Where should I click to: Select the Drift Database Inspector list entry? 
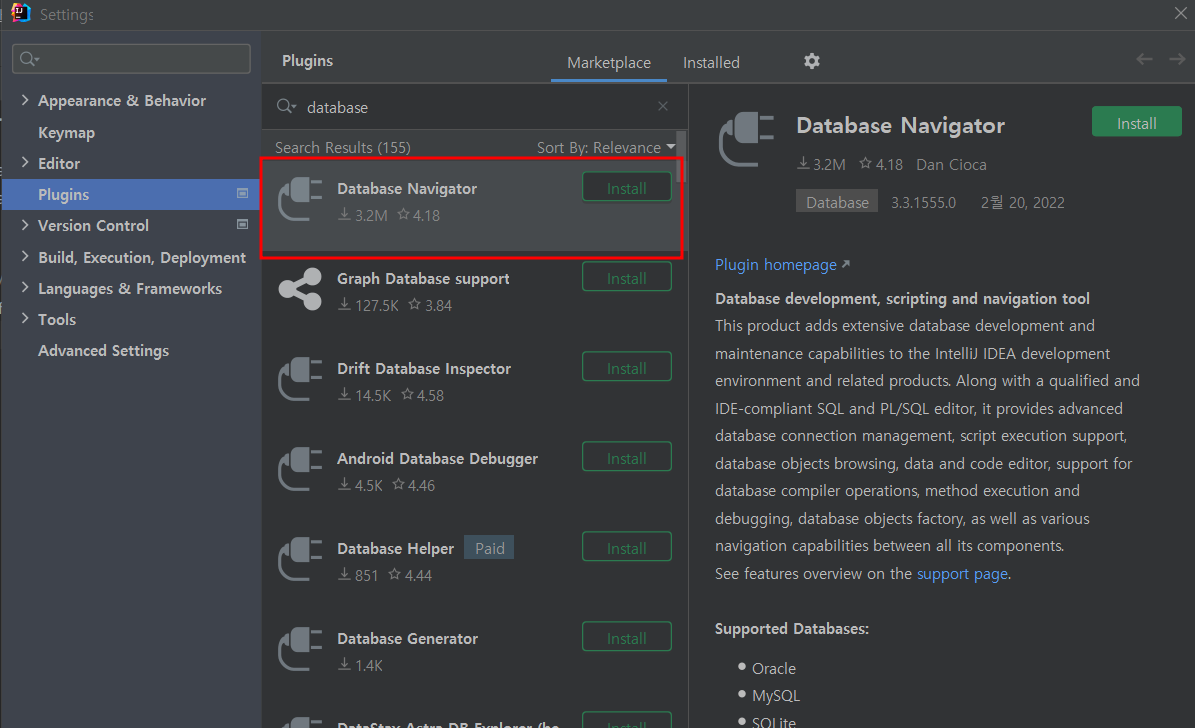(x=473, y=386)
